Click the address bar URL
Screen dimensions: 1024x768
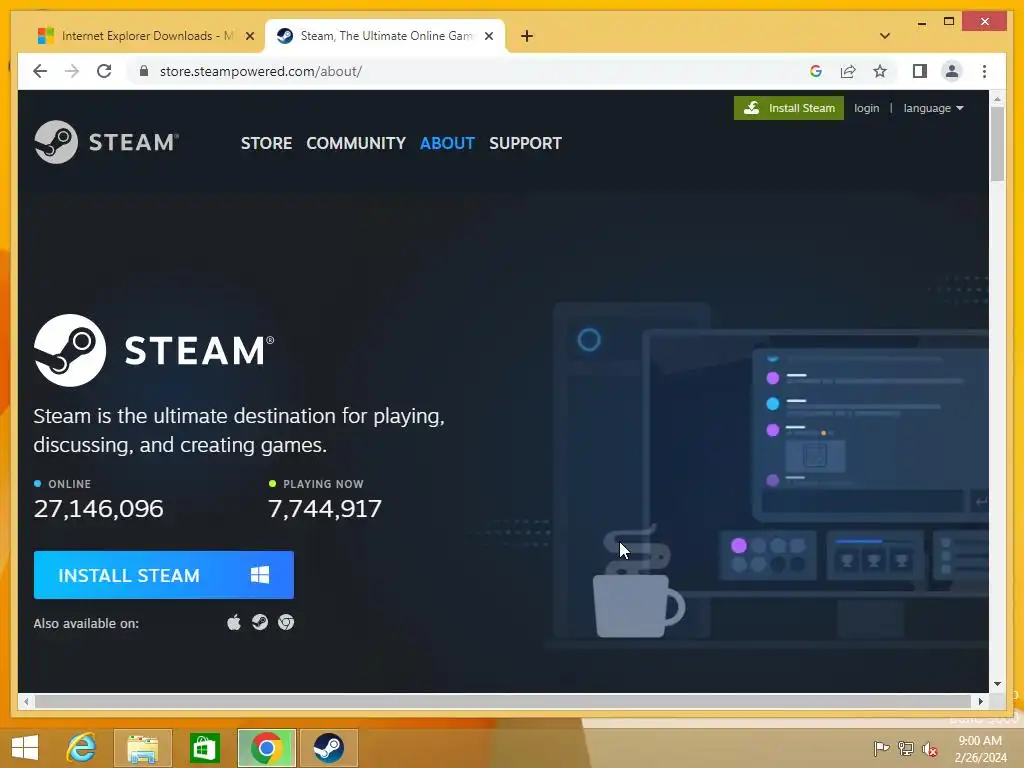pyautogui.click(x=261, y=71)
